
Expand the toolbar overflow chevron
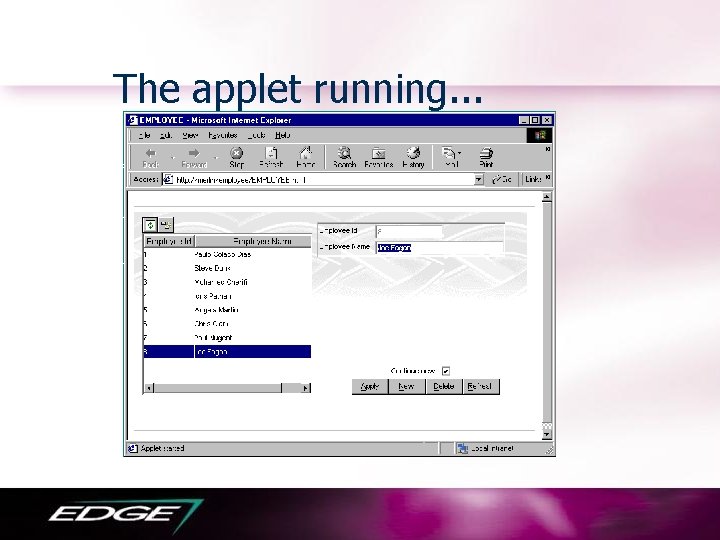(548, 149)
